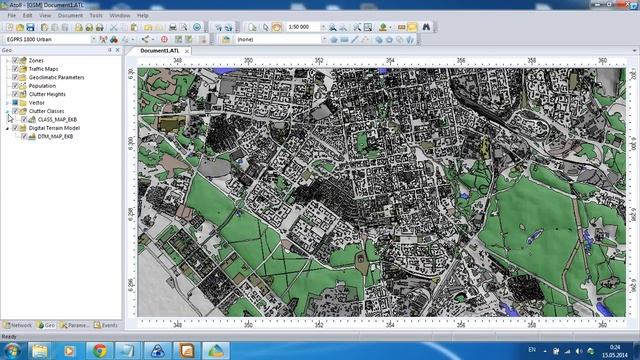
Task: Uncheck the Traffic Maps checkbox
Action: coord(15,69)
